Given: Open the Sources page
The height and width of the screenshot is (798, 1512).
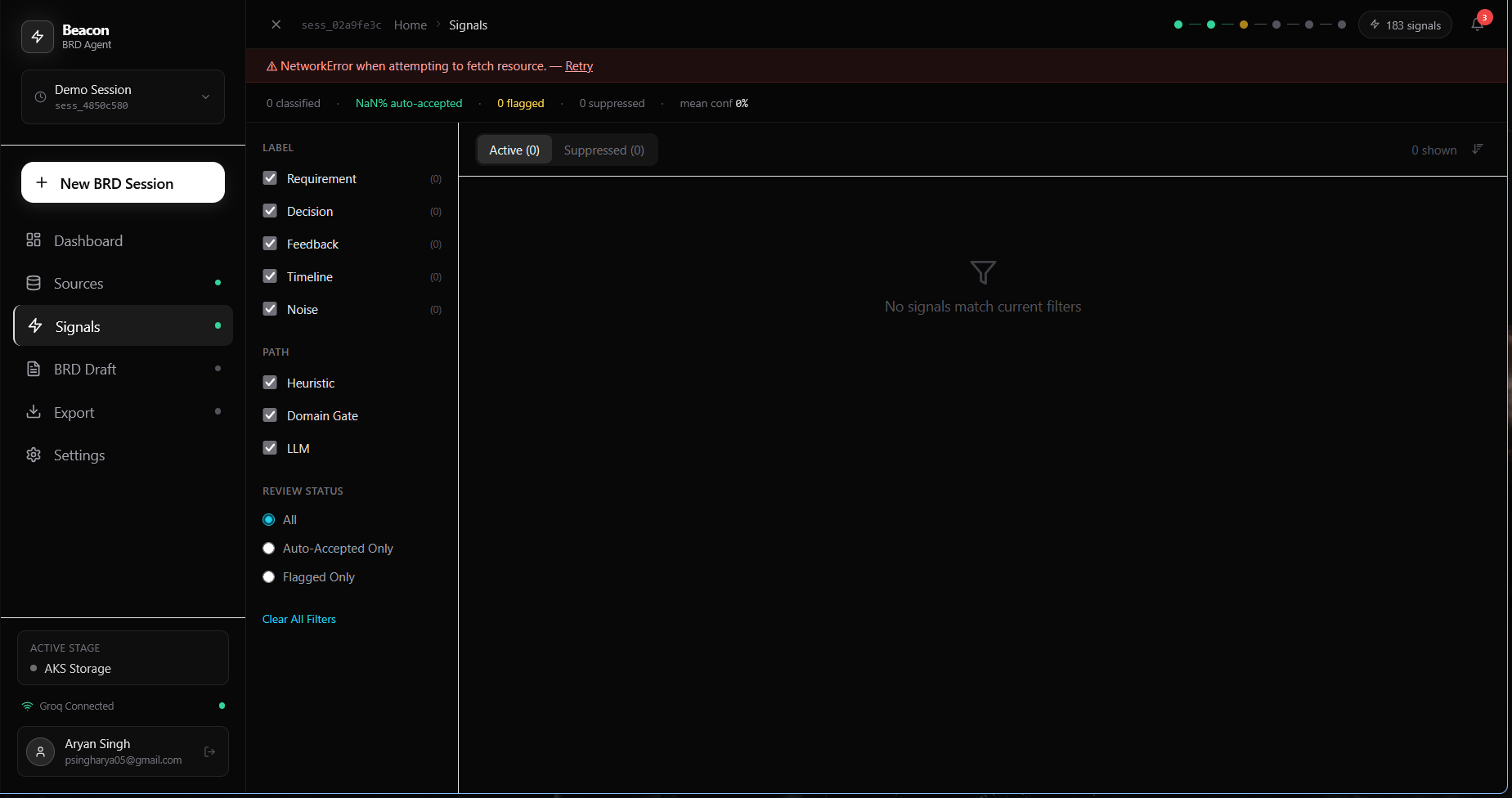Looking at the screenshot, I should 79,284.
